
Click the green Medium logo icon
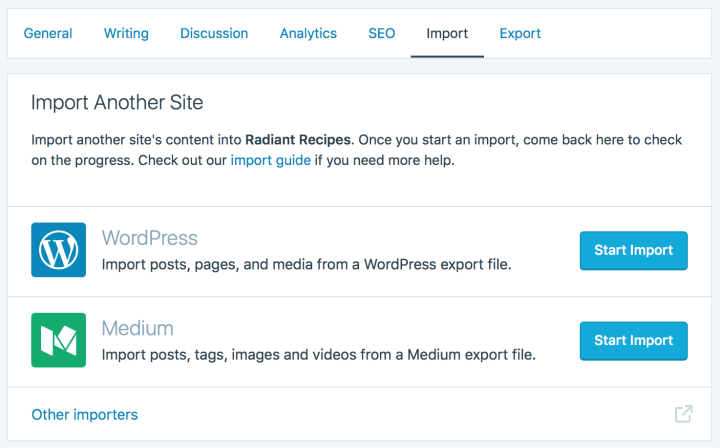tap(59, 341)
